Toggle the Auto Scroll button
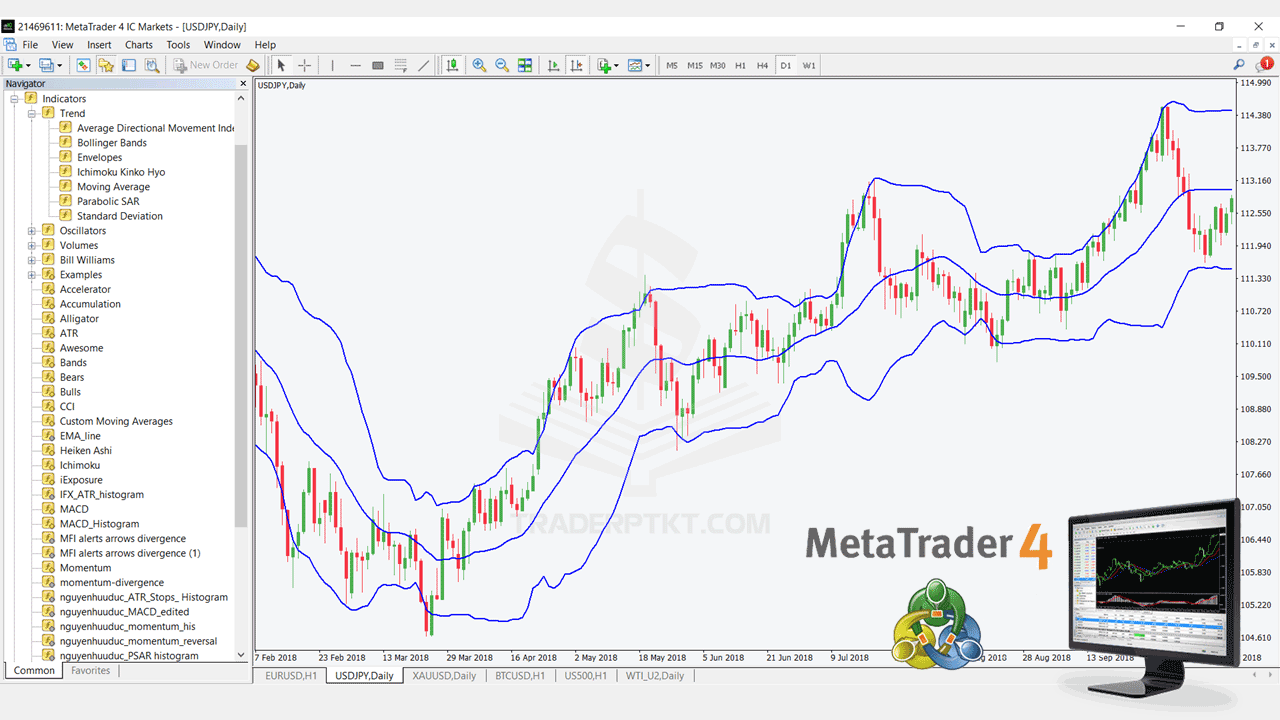This screenshot has height=720, width=1280. 553,65
